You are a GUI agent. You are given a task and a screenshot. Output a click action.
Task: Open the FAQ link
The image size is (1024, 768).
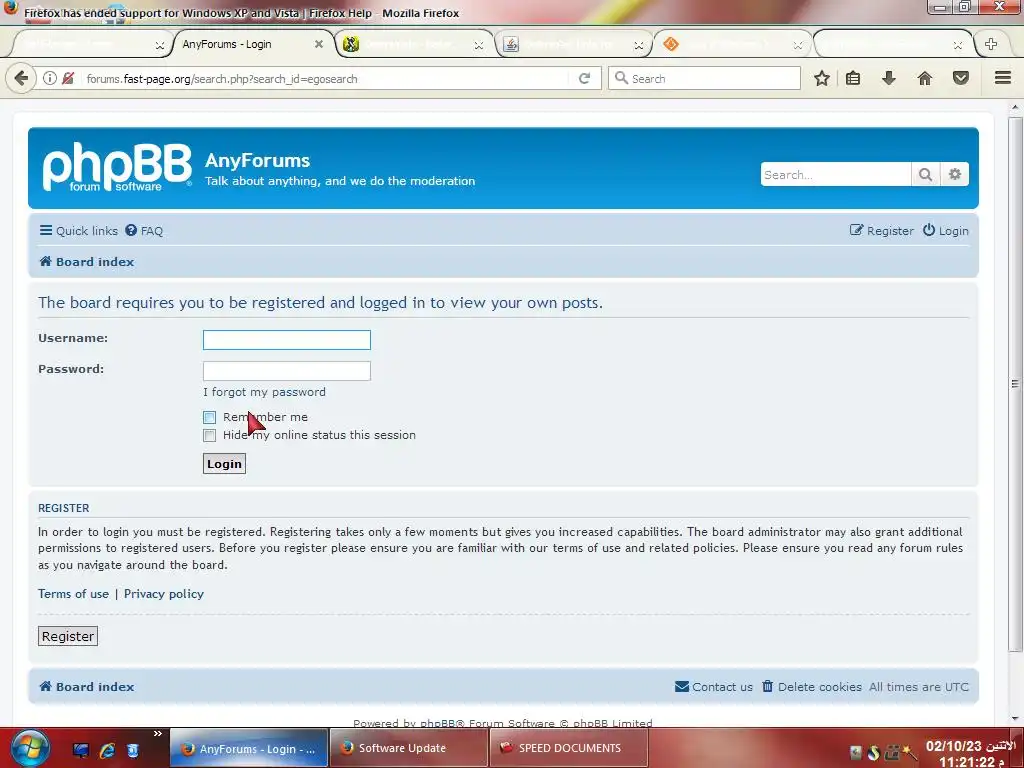[x=144, y=231]
